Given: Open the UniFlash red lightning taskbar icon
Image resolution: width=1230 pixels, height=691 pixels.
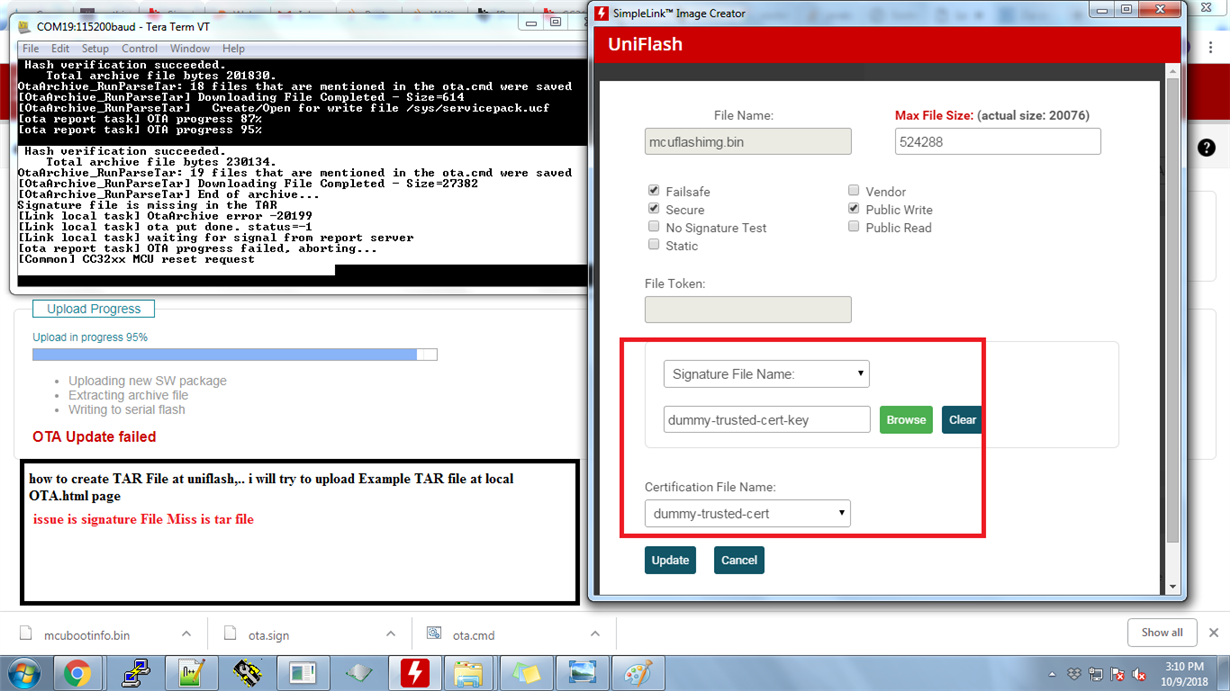Looking at the screenshot, I should (x=414, y=674).
